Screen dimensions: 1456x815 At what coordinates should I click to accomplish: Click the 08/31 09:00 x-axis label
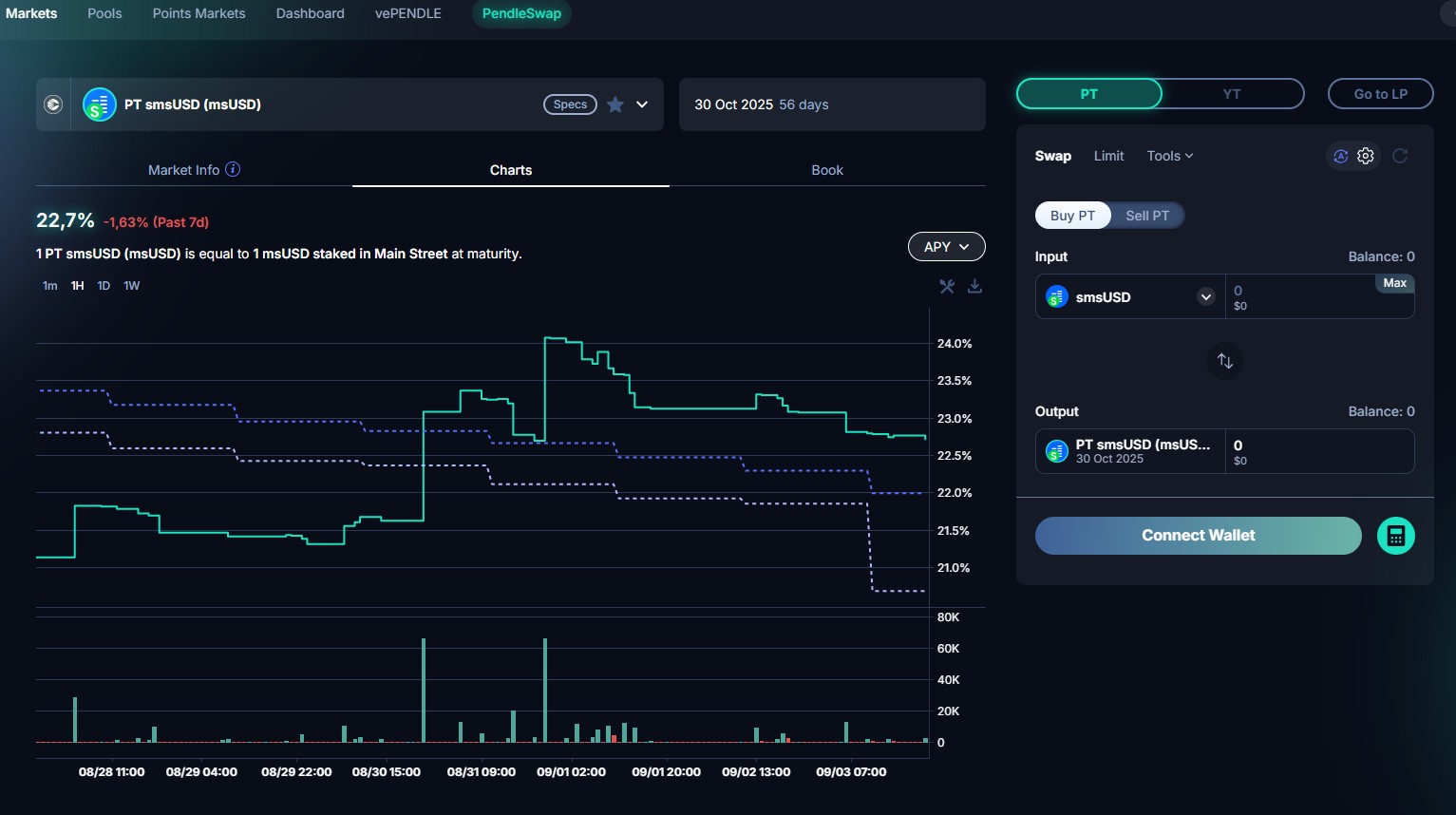click(482, 772)
